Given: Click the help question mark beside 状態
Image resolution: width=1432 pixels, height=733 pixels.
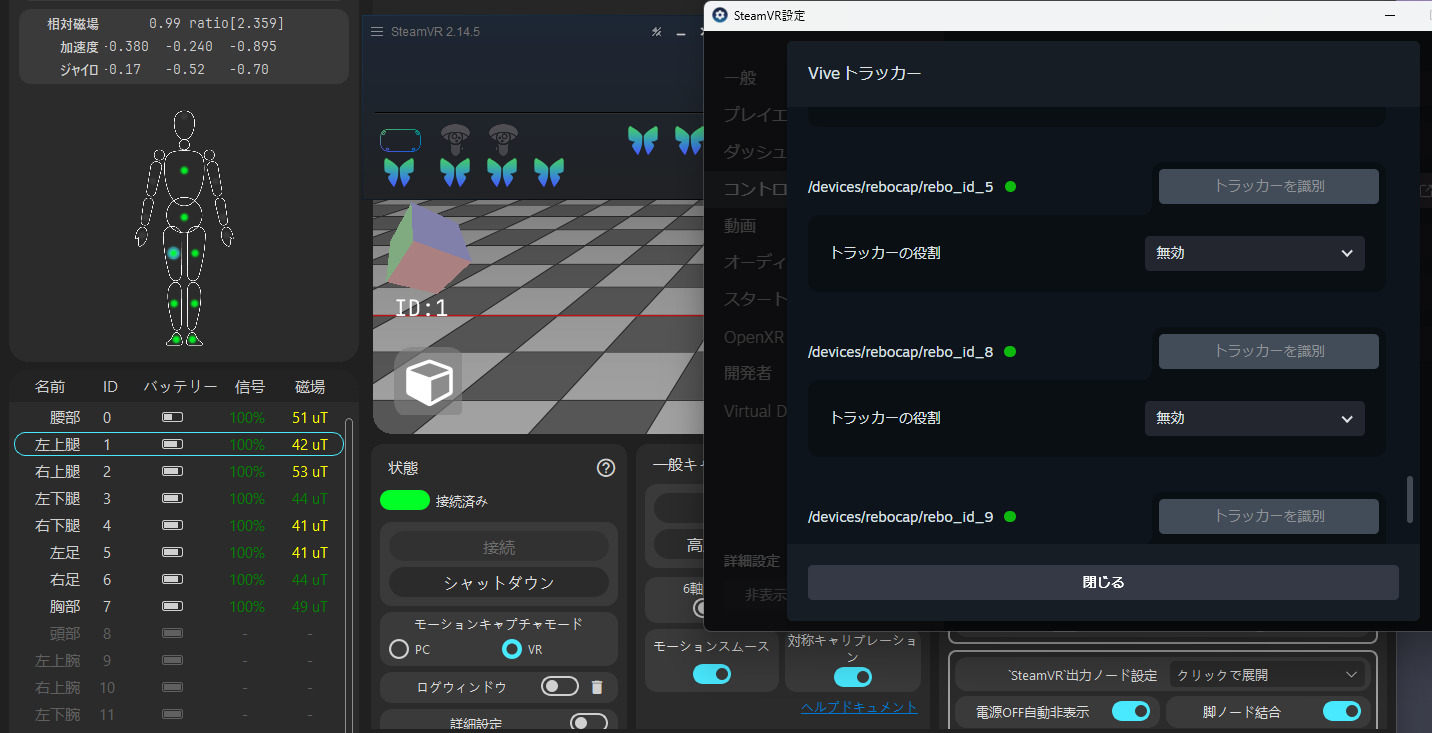Looking at the screenshot, I should coord(605,468).
